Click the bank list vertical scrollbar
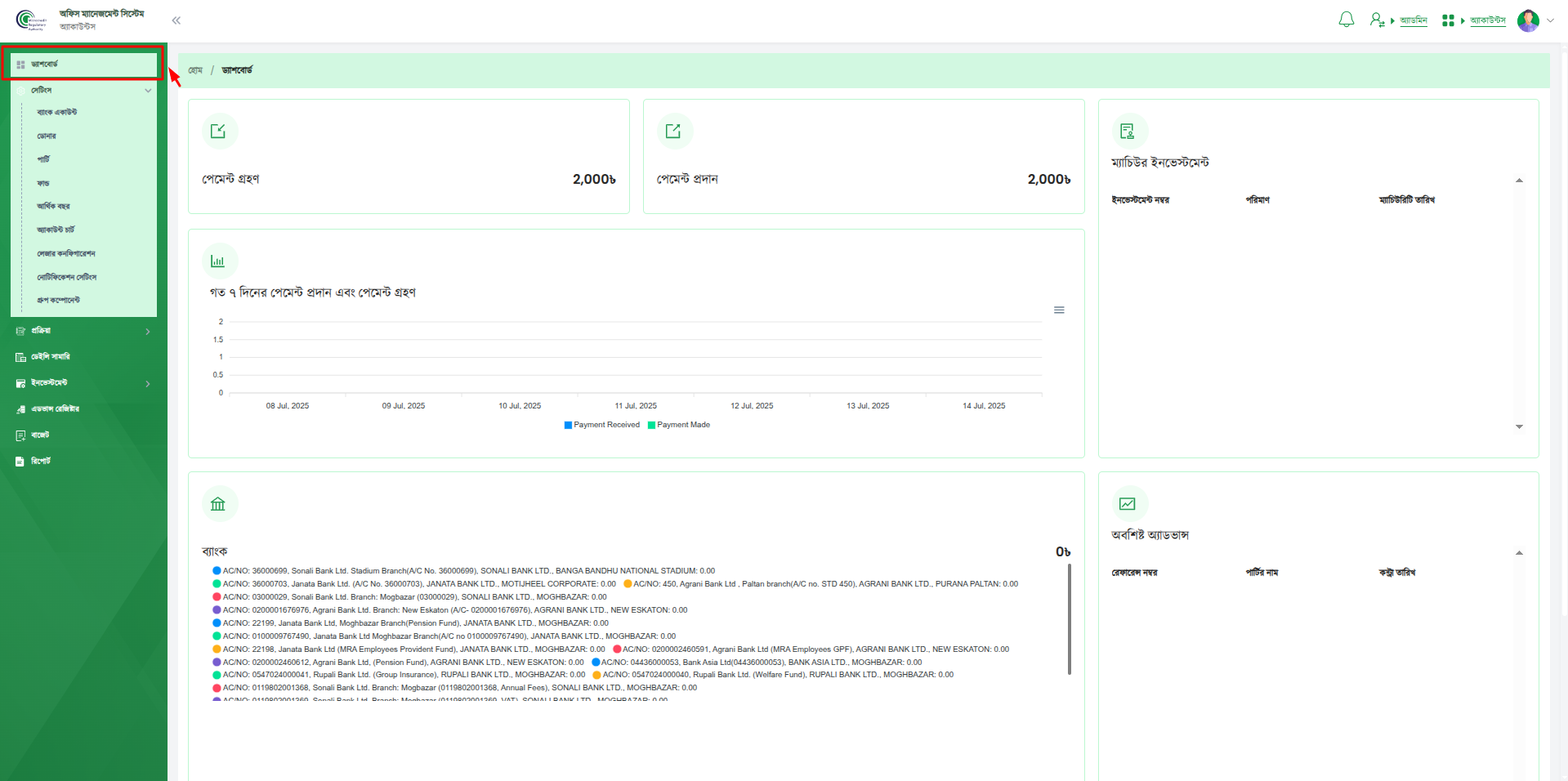This screenshot has height=781, width=1568. 1069,619
